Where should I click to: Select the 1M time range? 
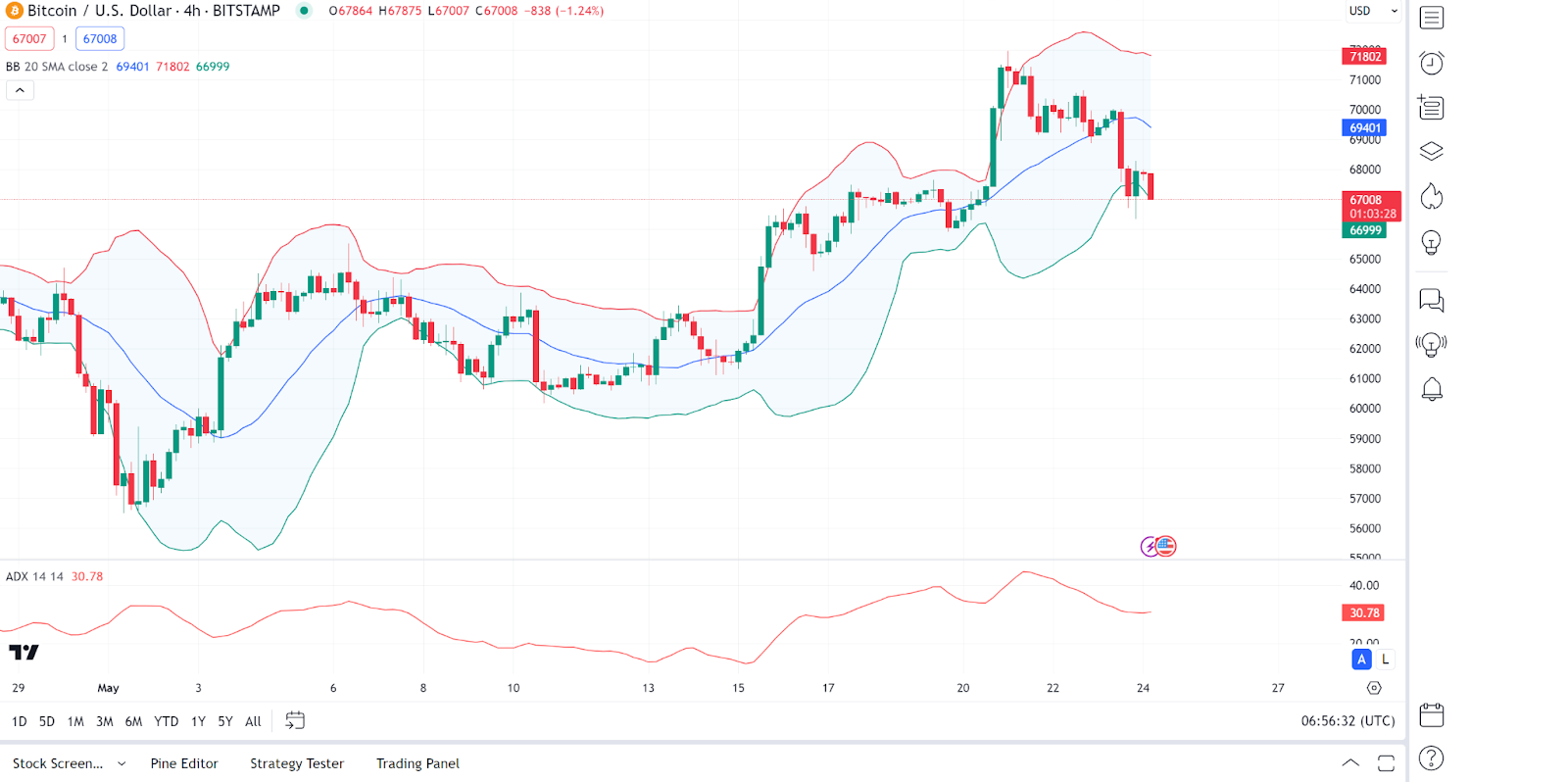click(75, 721)
